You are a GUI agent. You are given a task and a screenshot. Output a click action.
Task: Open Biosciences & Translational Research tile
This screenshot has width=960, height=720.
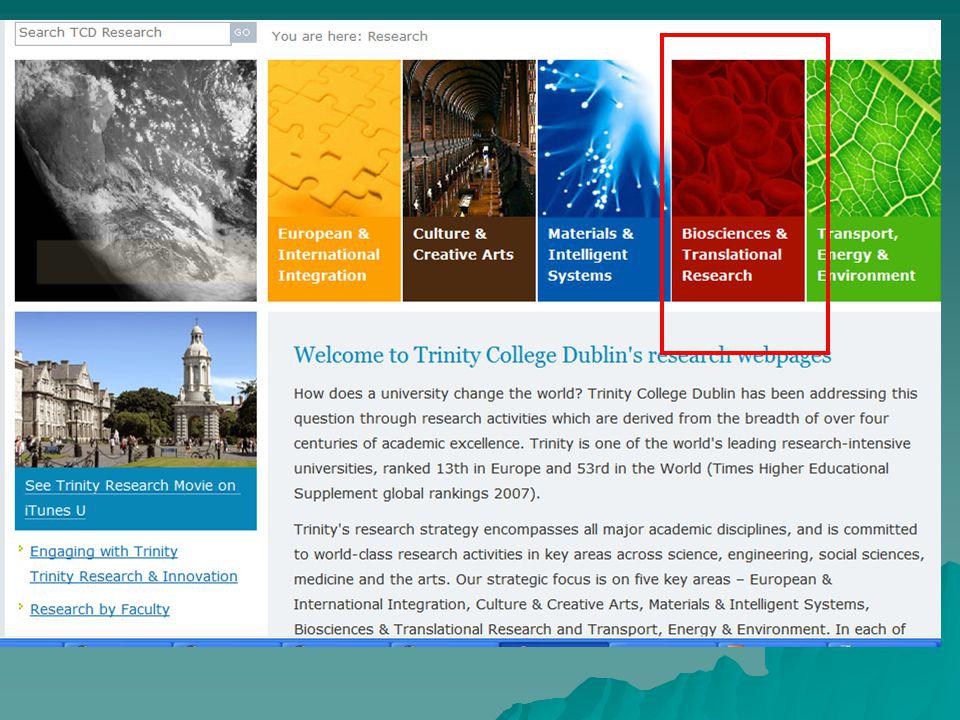coord(738,181)
